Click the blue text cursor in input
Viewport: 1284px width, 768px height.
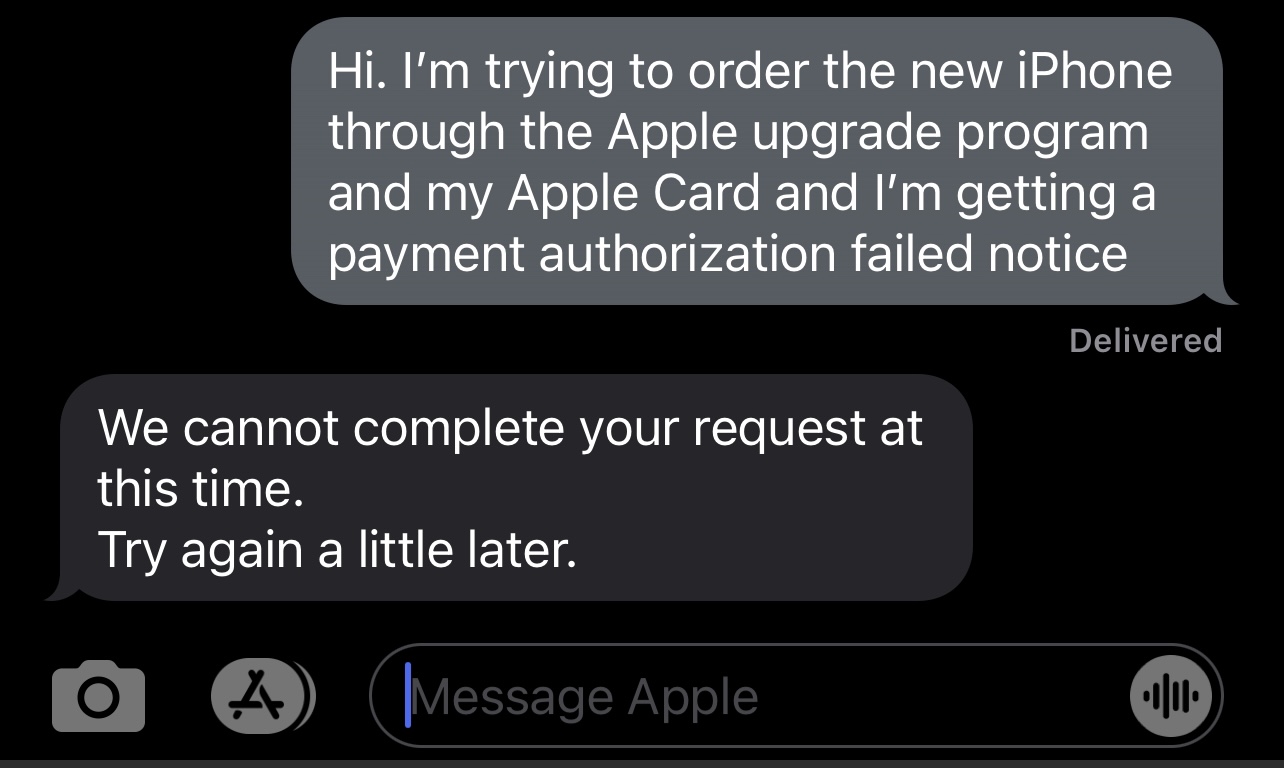(408, 695)
